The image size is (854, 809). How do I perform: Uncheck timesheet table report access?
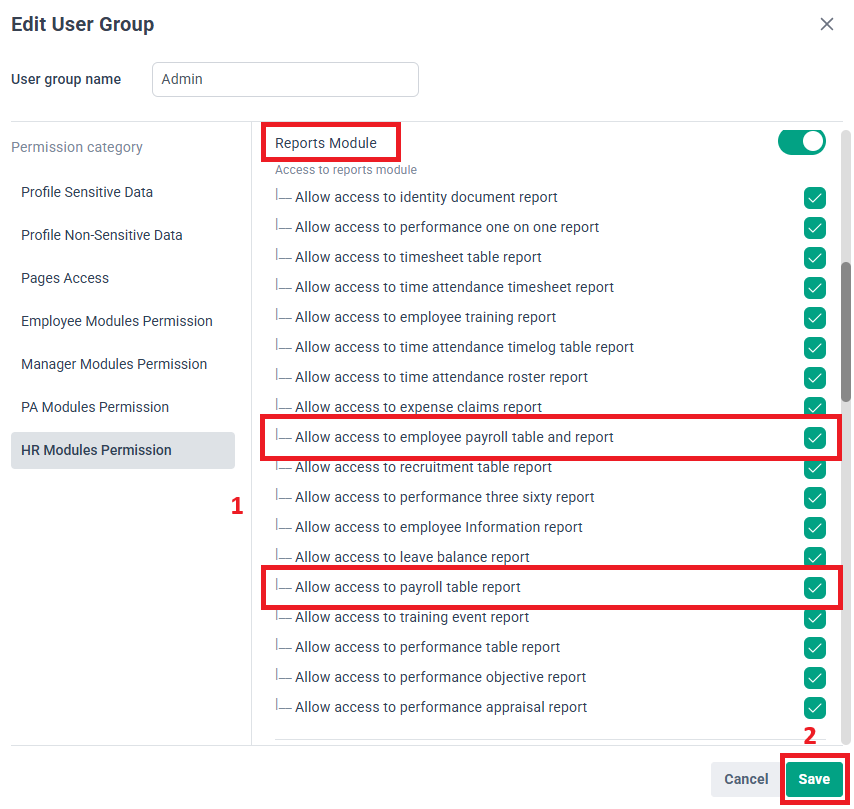tap(814, 258)
